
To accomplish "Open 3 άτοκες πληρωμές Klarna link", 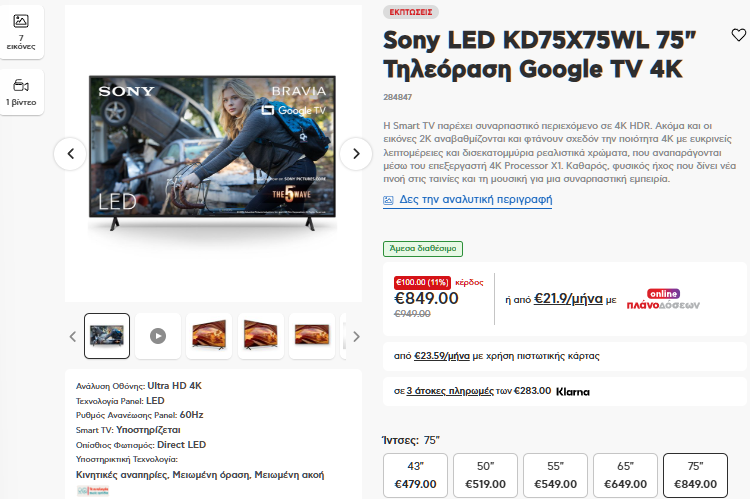I will click(x=450, y=391).
